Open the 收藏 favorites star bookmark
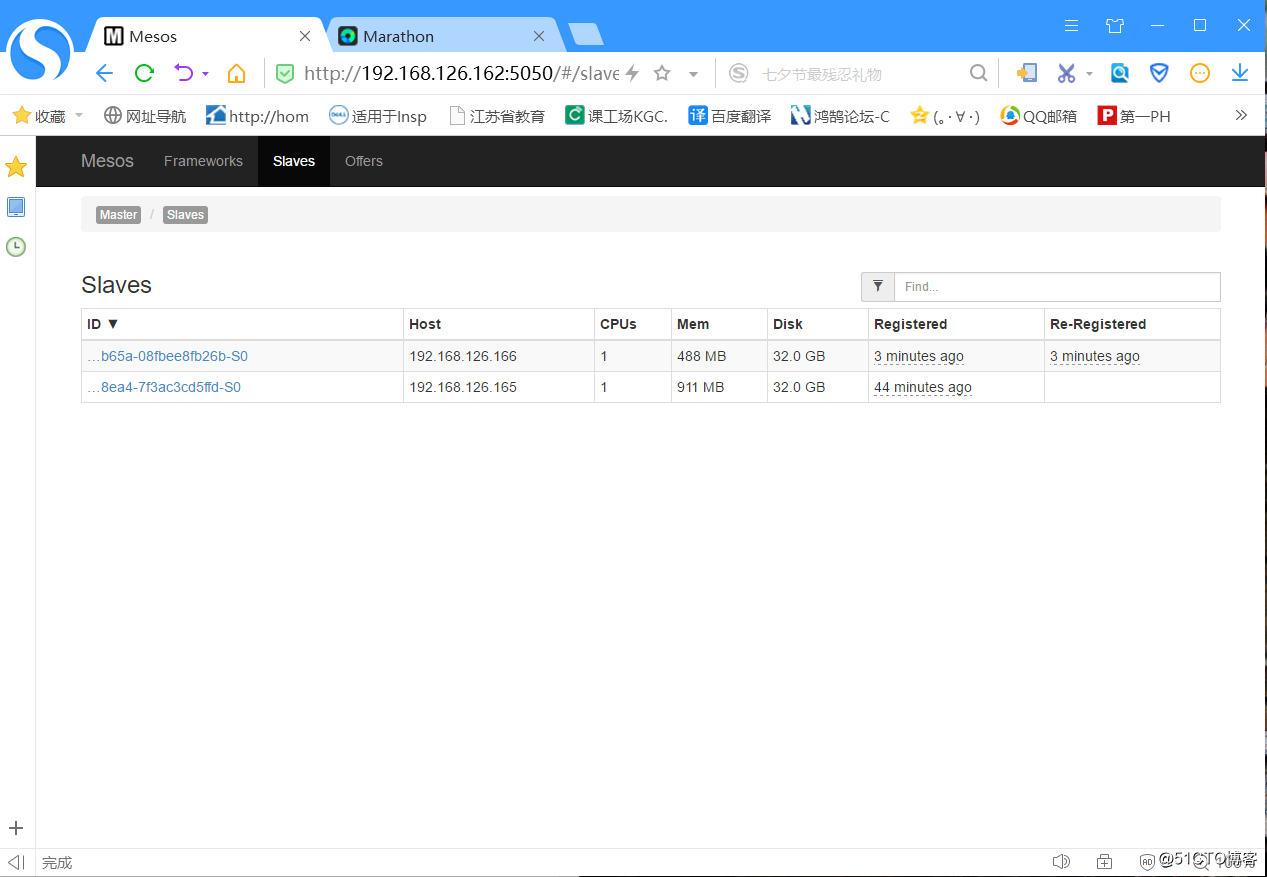The image size is (1267, 877). [x=39, y=116]
